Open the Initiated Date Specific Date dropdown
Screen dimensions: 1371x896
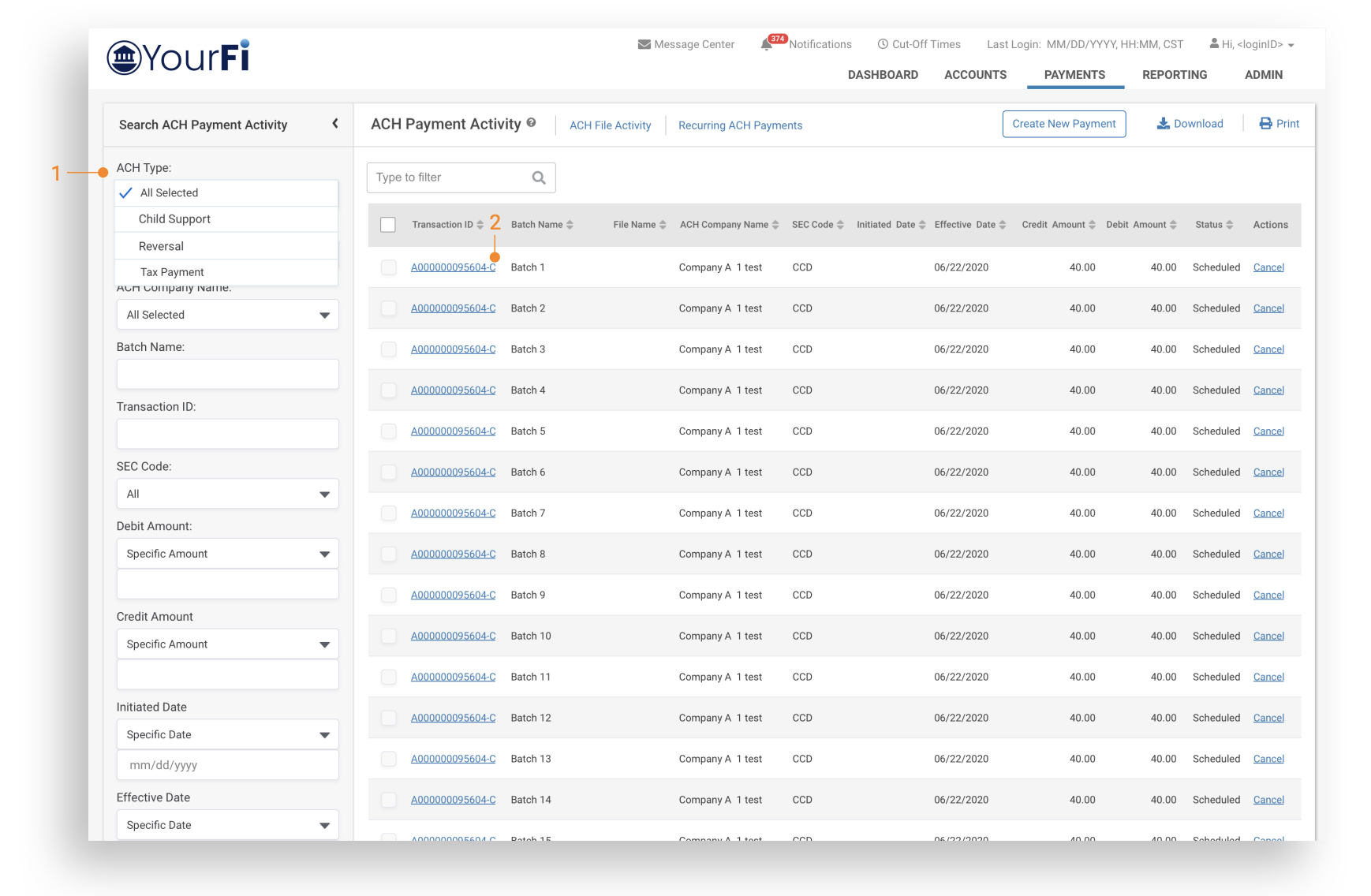(228, 735)
